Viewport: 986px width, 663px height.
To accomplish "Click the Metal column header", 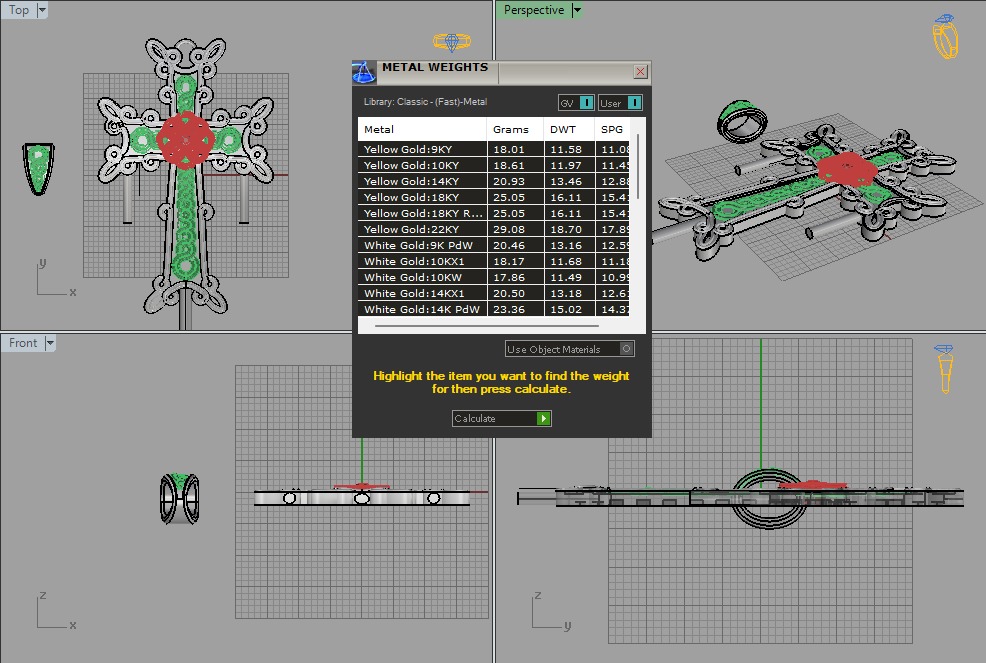I will pyautogui.click(x=422, y=129).
